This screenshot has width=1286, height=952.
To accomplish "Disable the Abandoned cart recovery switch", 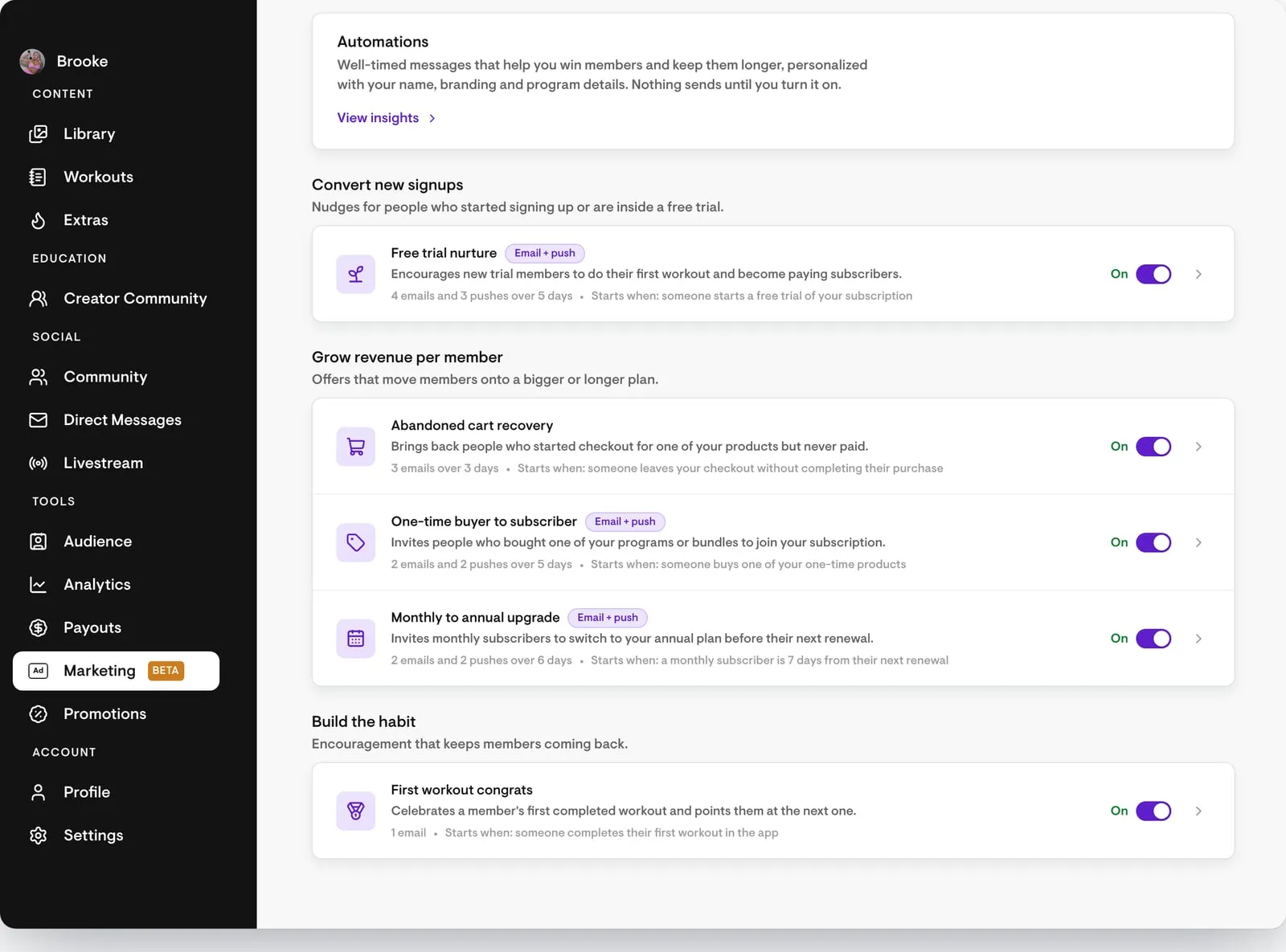I will click(x=1153, y=447).
